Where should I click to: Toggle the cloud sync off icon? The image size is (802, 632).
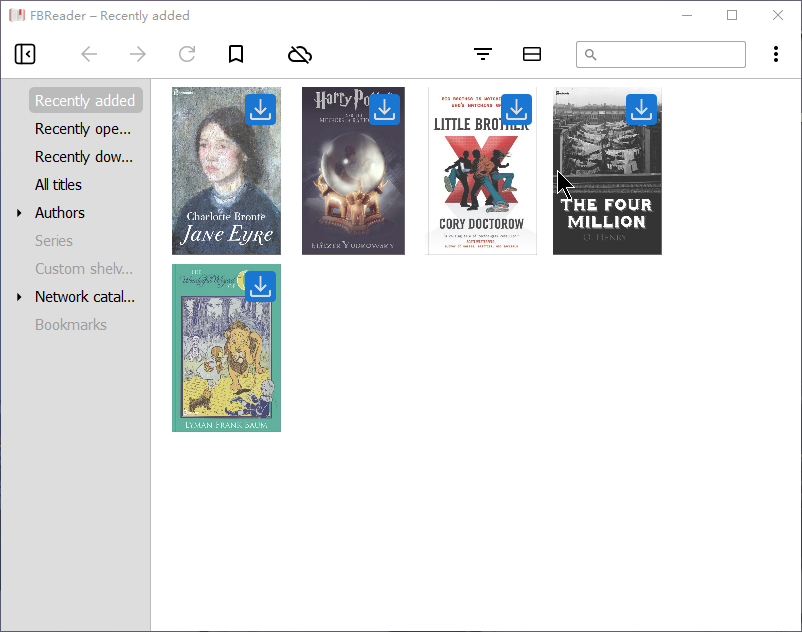299,54
